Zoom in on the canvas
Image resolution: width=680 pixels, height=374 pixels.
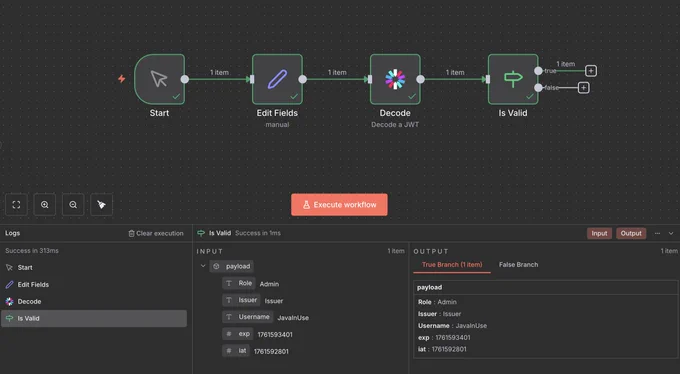click(x=45, y=205)
